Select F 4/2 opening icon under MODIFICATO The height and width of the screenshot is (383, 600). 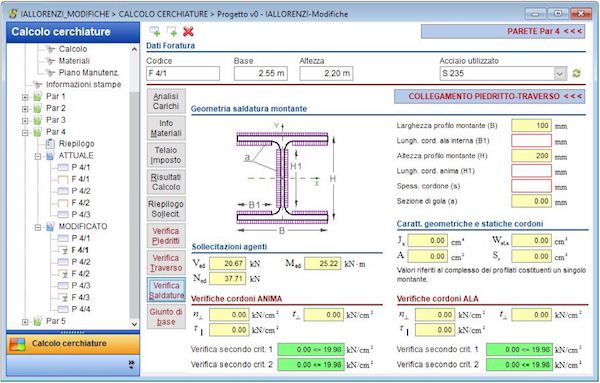point(63,274)
